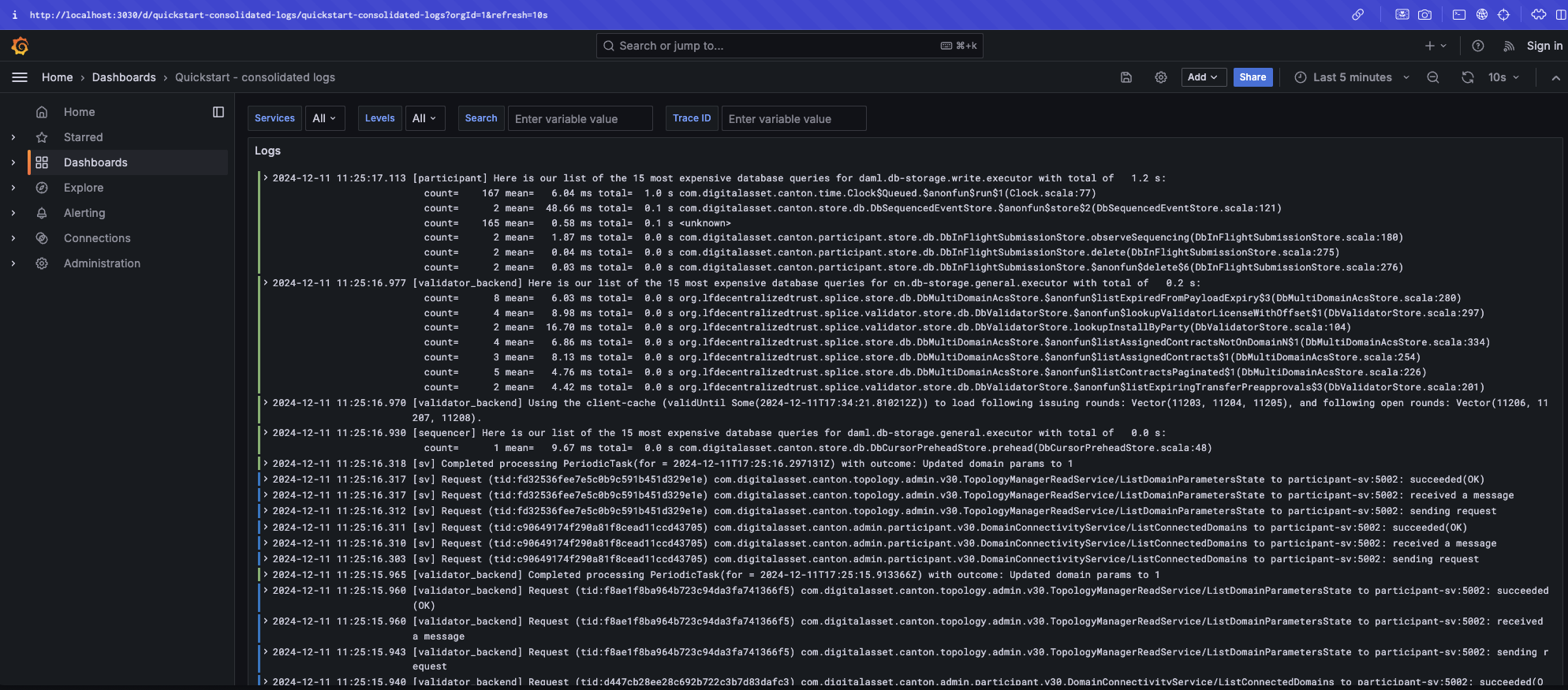This screenshot has width=1568, height=690.
Task: Open the Levels All dropdown
Action: point(424,118)
